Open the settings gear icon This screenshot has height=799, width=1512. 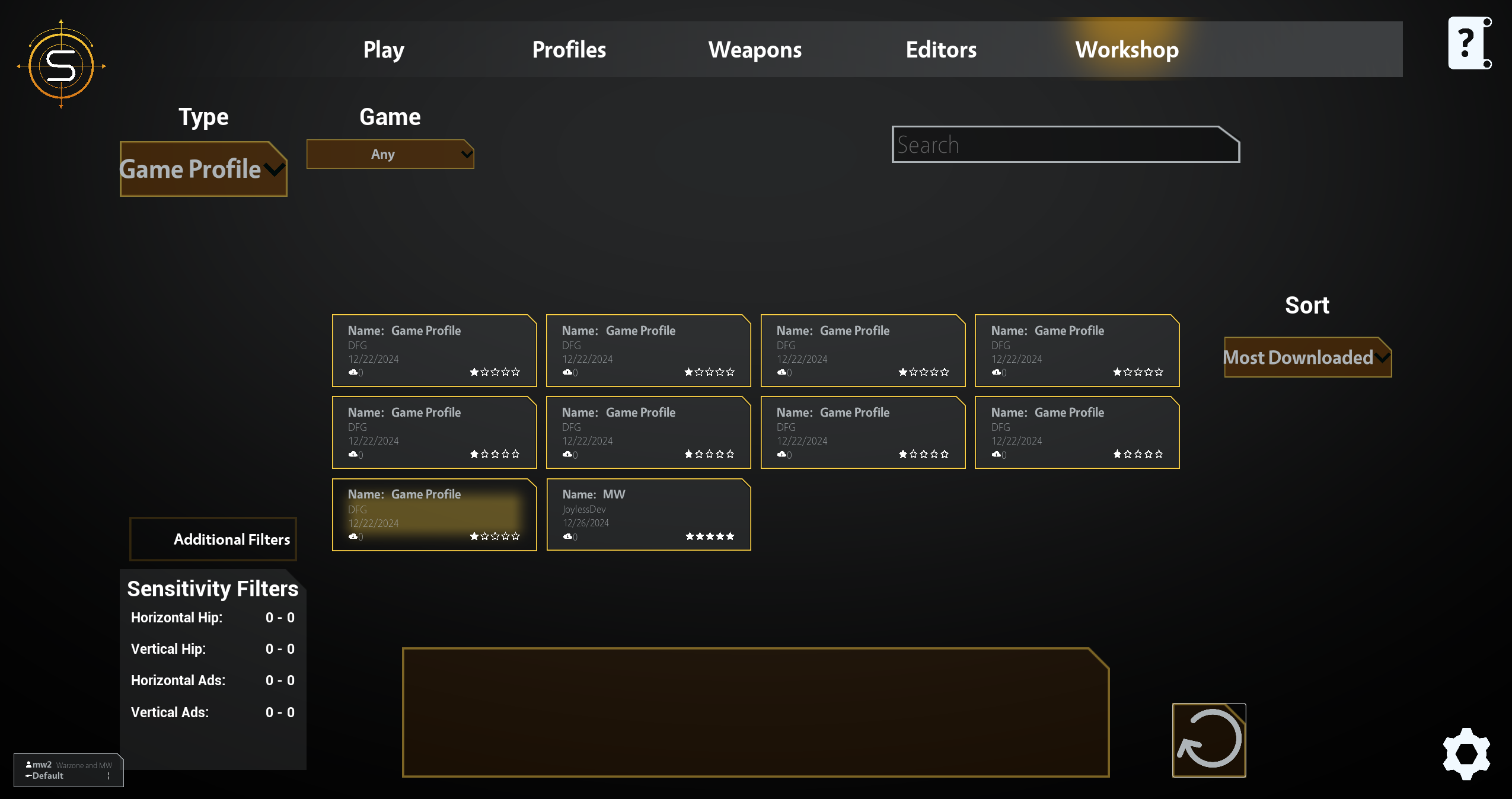click(x=1466, y=753)
